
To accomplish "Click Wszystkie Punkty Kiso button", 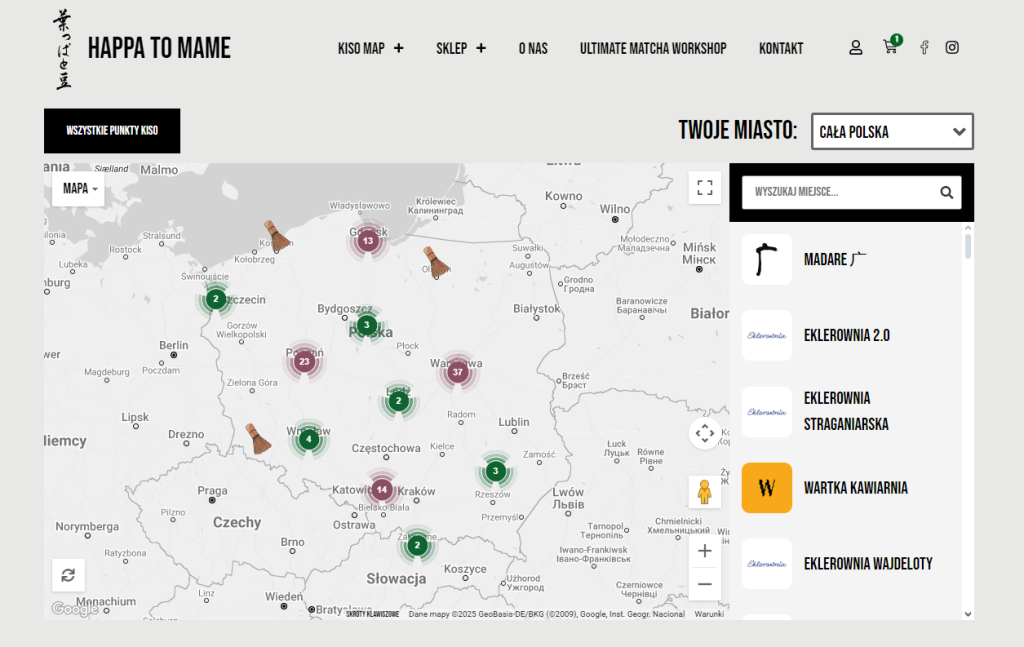I will (x=112, y=131).
